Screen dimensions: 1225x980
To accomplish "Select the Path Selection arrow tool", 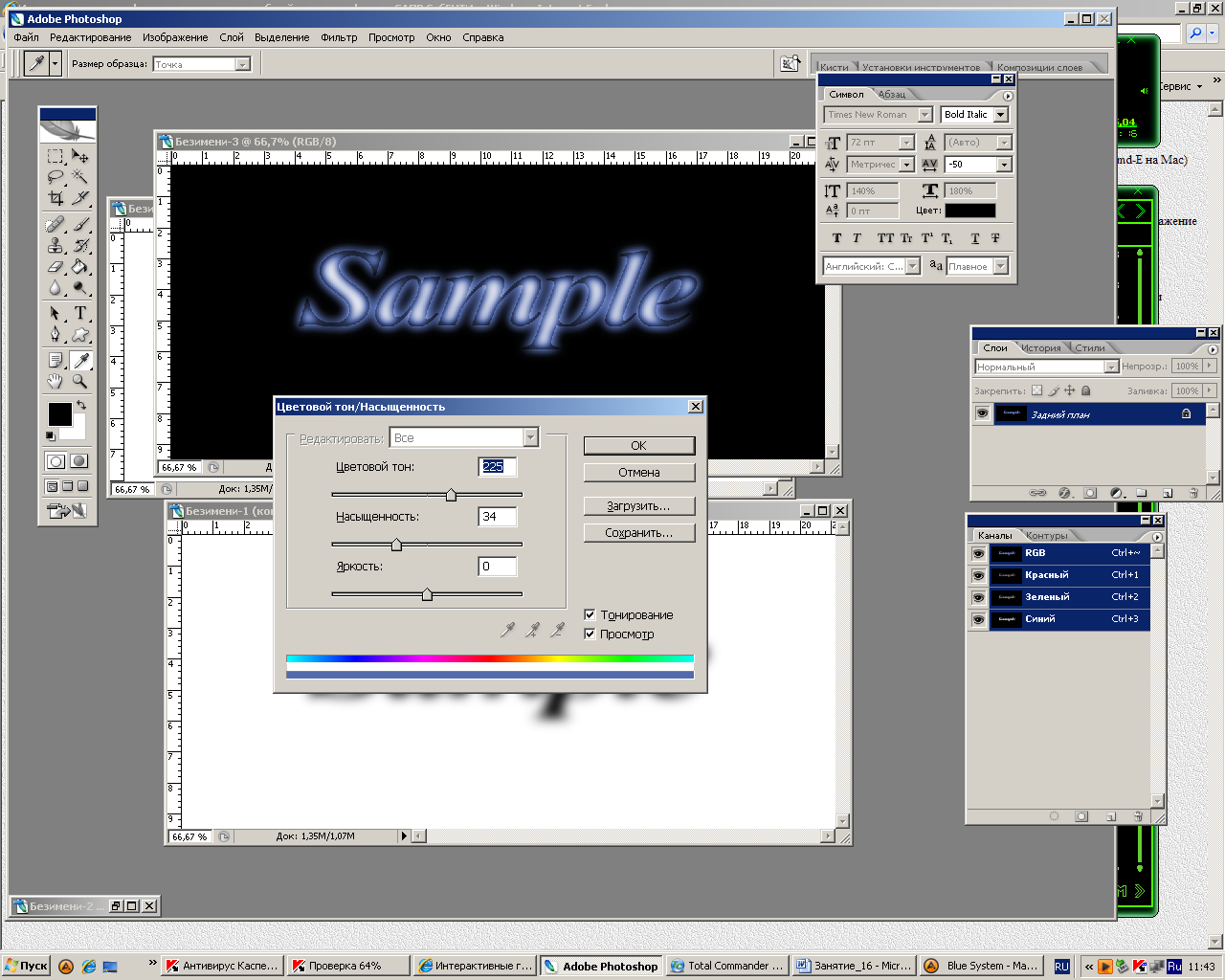I will point(56,313).
